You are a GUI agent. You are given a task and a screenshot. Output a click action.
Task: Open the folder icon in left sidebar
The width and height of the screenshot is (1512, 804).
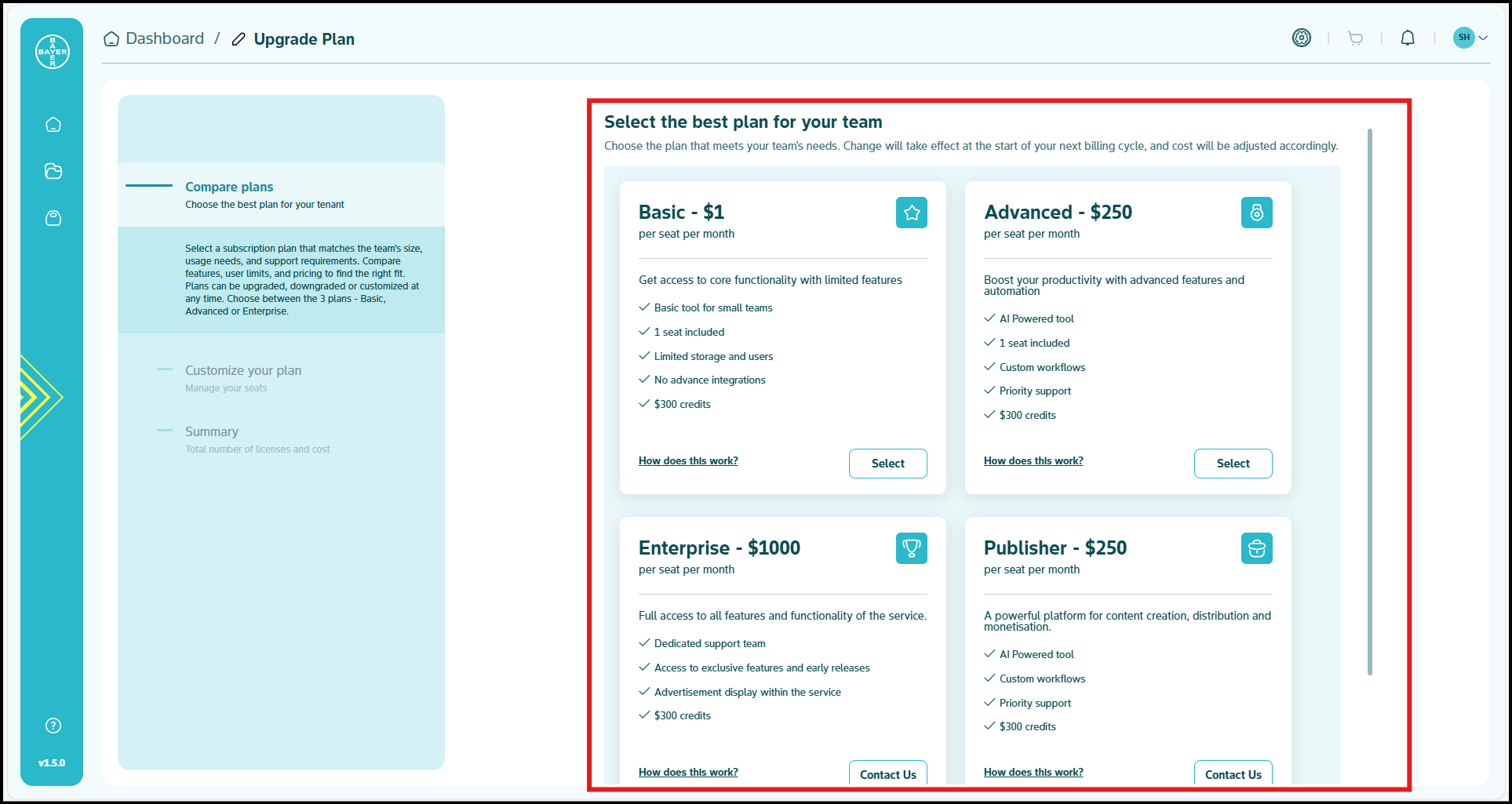53,171
